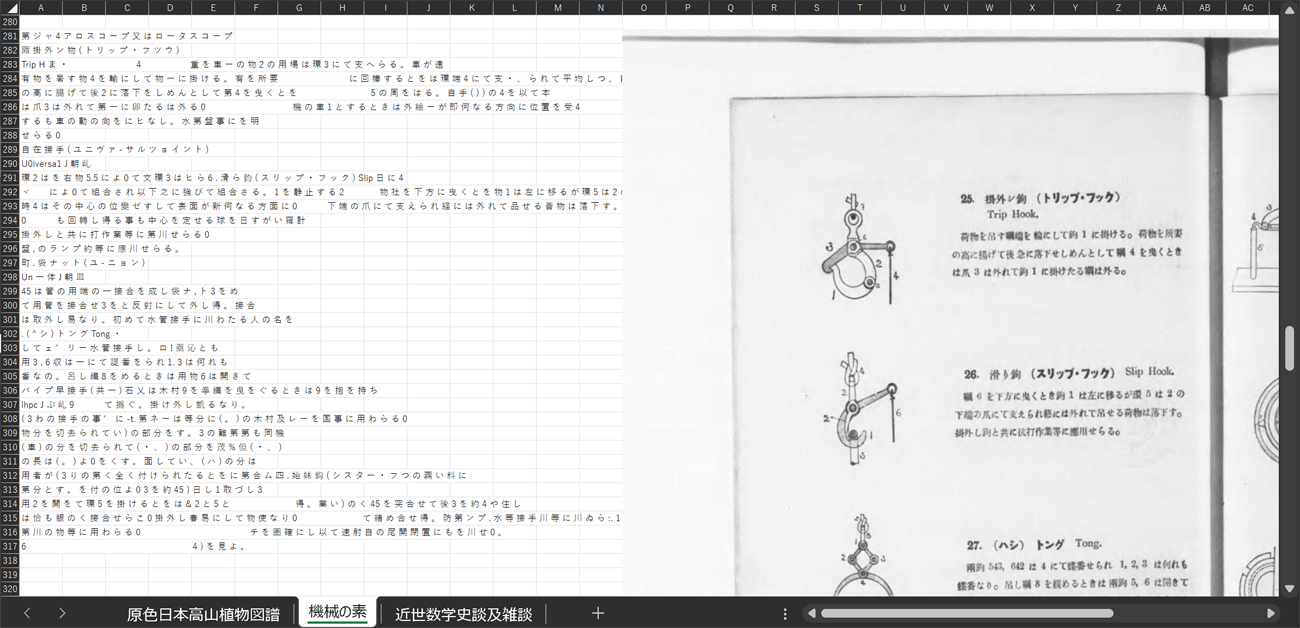
Task: Click the horizontal scrollbar left arrow
Action: click(x=811, y=613)
